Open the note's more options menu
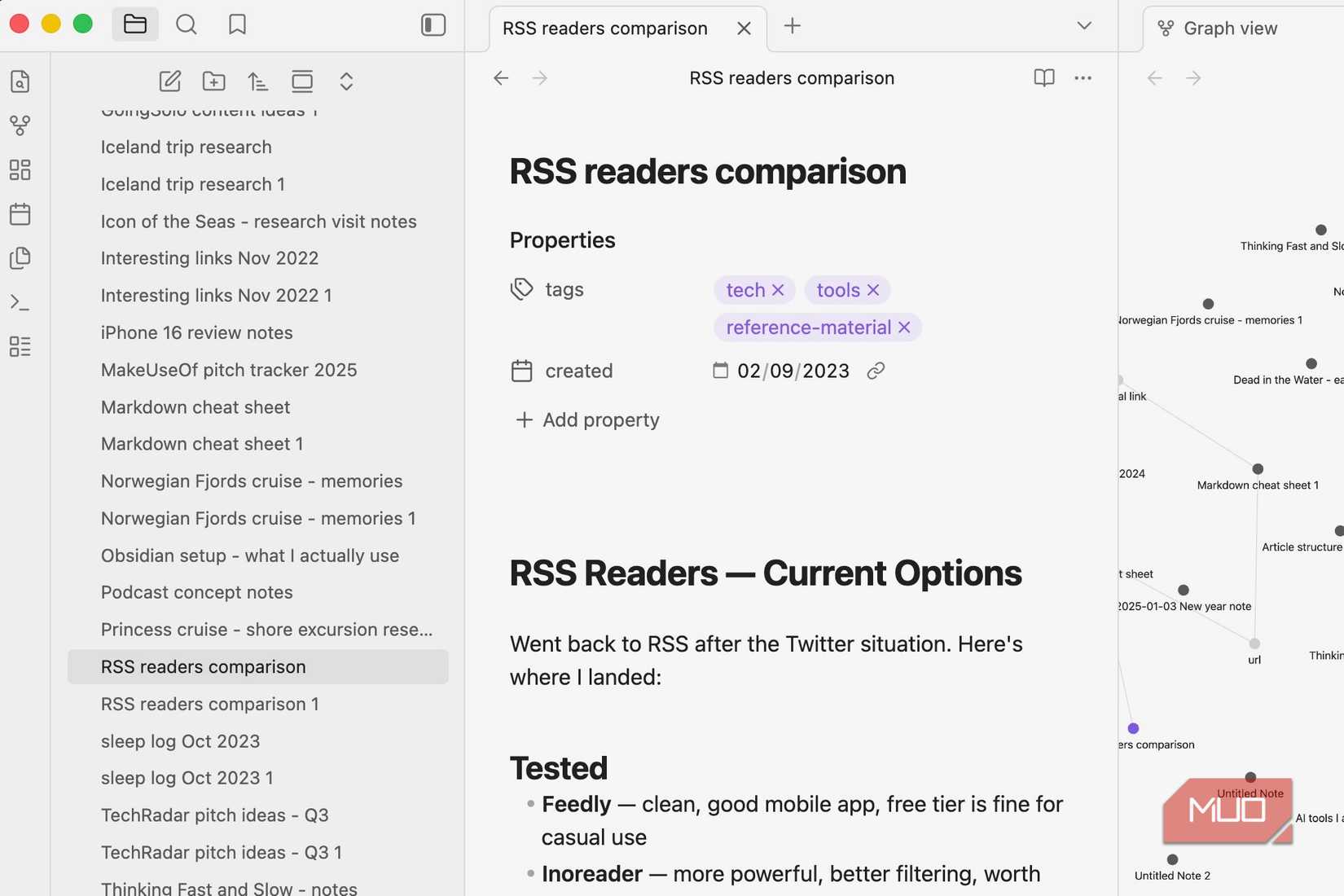This screenshot has width=1344, height=896. [x=1083, y=78]
